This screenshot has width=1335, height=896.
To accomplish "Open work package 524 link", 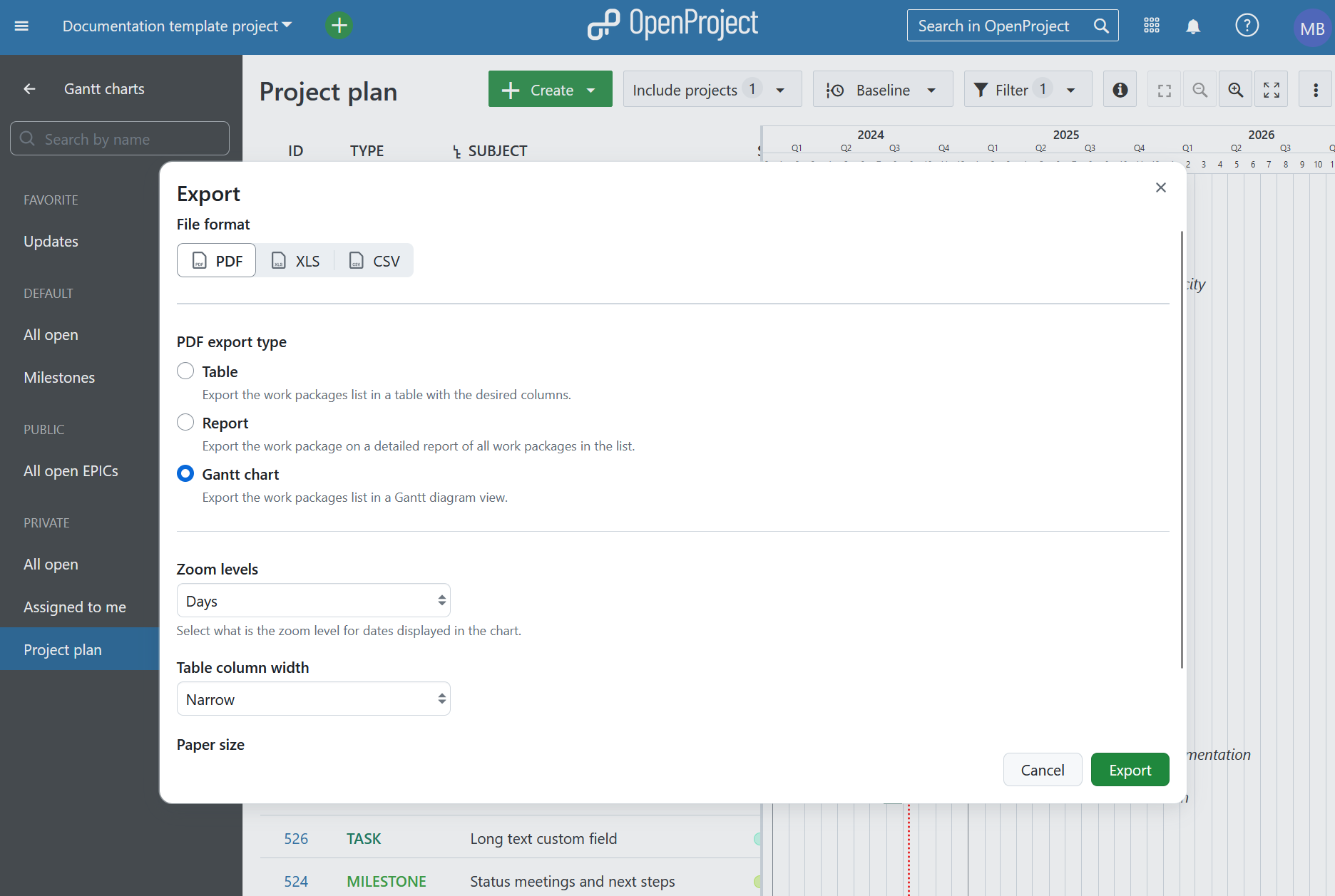I will pos(296,882).
